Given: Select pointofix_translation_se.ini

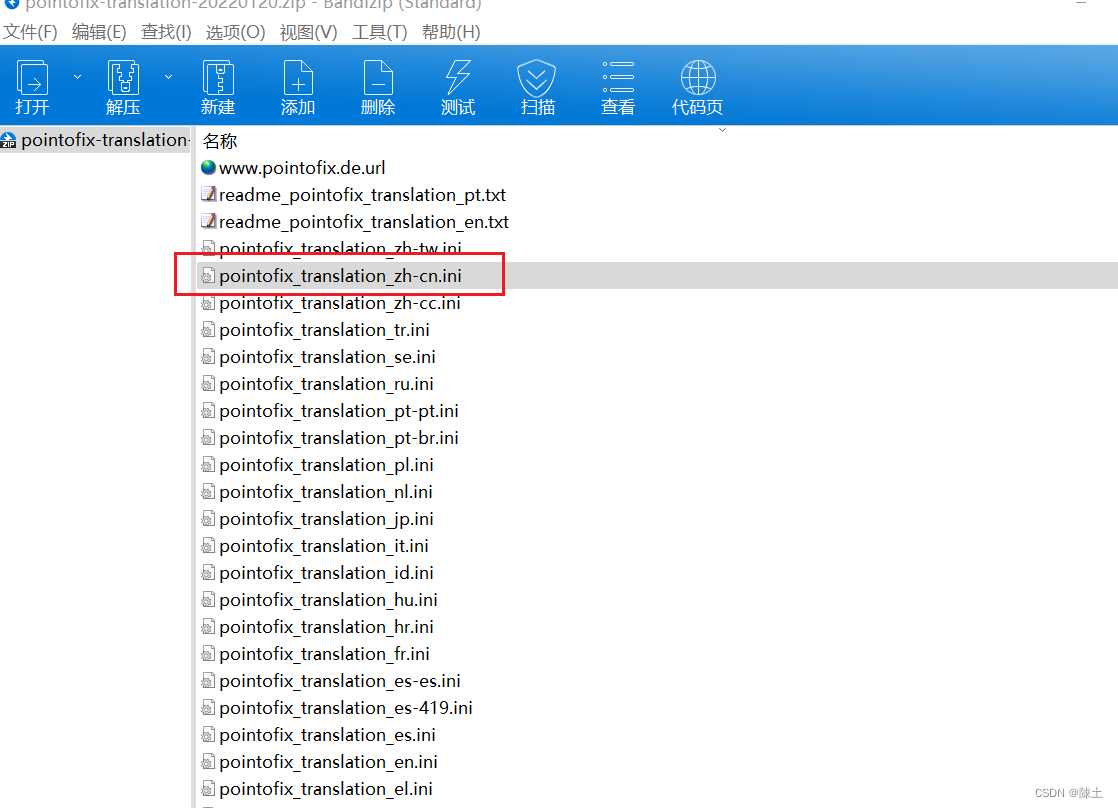Looking at the screenshot, I should [327, 357].
